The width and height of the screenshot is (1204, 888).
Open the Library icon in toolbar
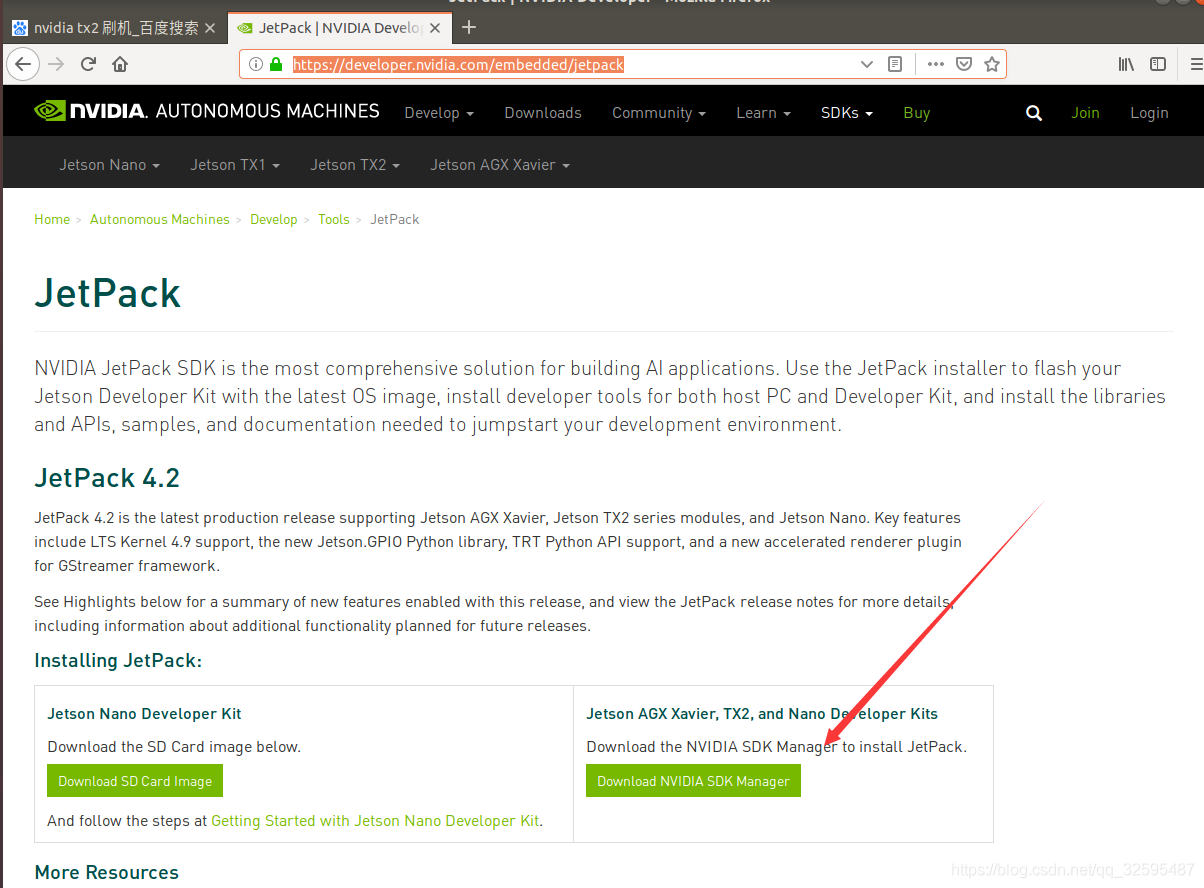pos(1126,64)
